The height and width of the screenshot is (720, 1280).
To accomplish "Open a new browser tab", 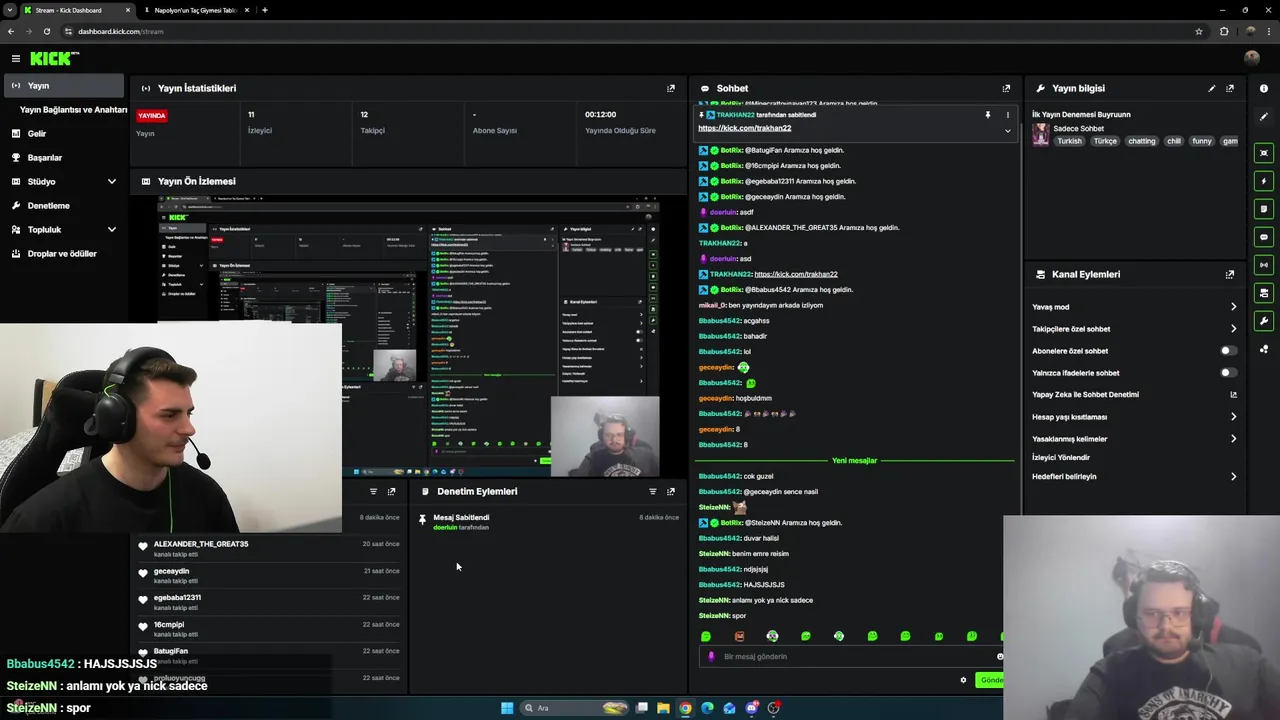I will click(x=265, y=10).
